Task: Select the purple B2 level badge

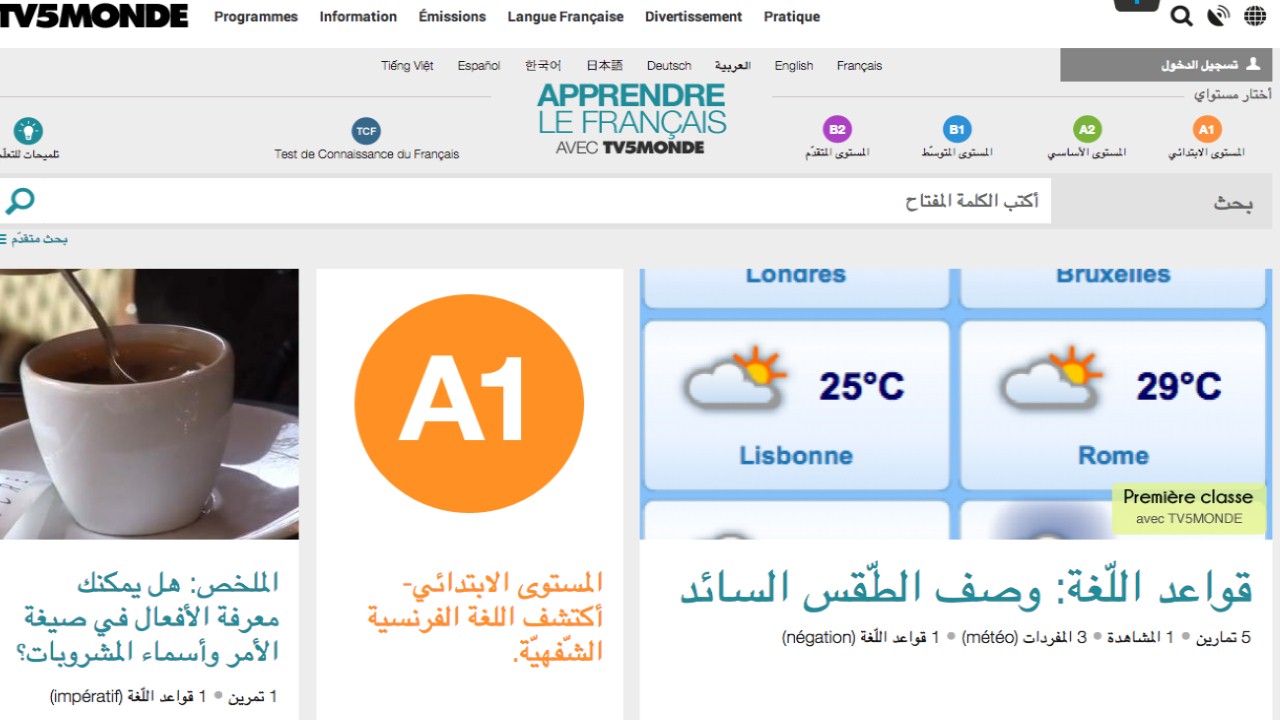Action: click(x=837, y=129)
